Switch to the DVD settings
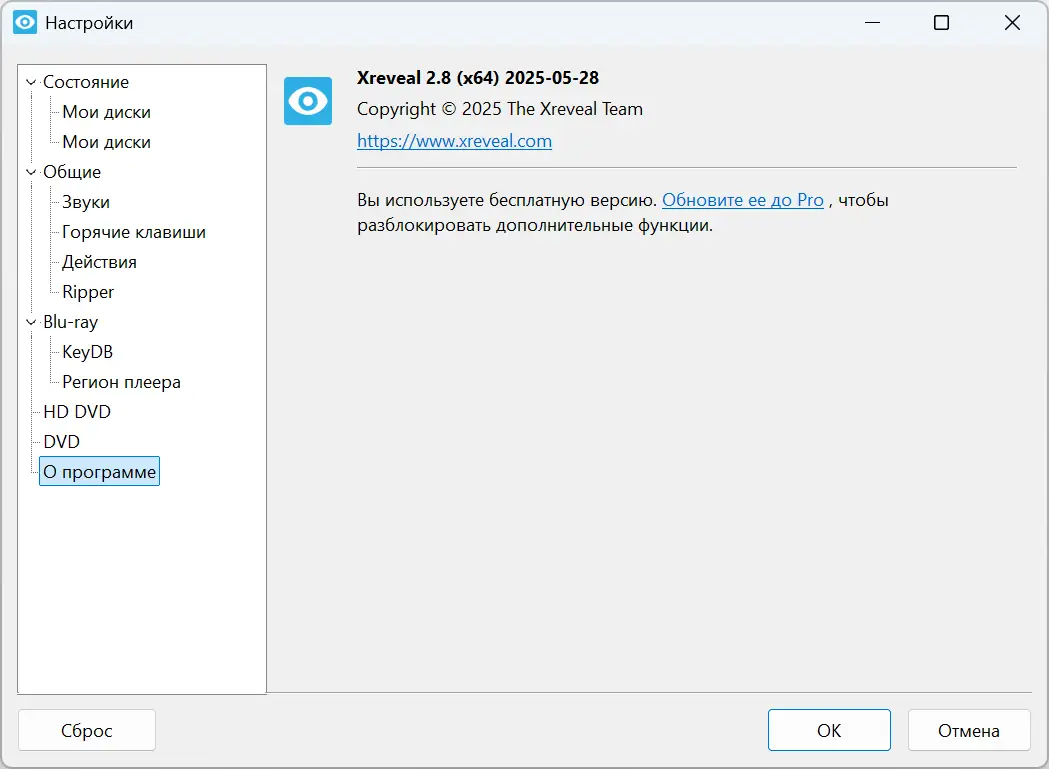This screenshot has height=769, width=1049. click(61, 442)
